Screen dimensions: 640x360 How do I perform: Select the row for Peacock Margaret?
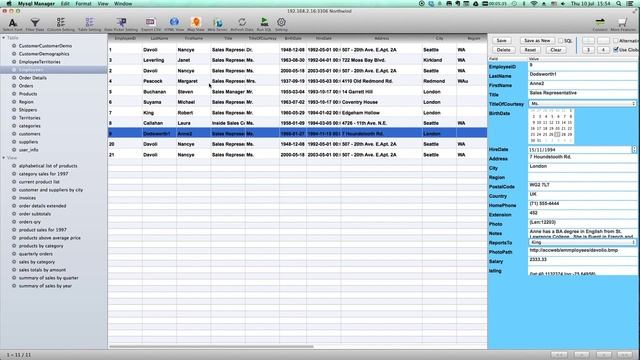pos(298,81)
